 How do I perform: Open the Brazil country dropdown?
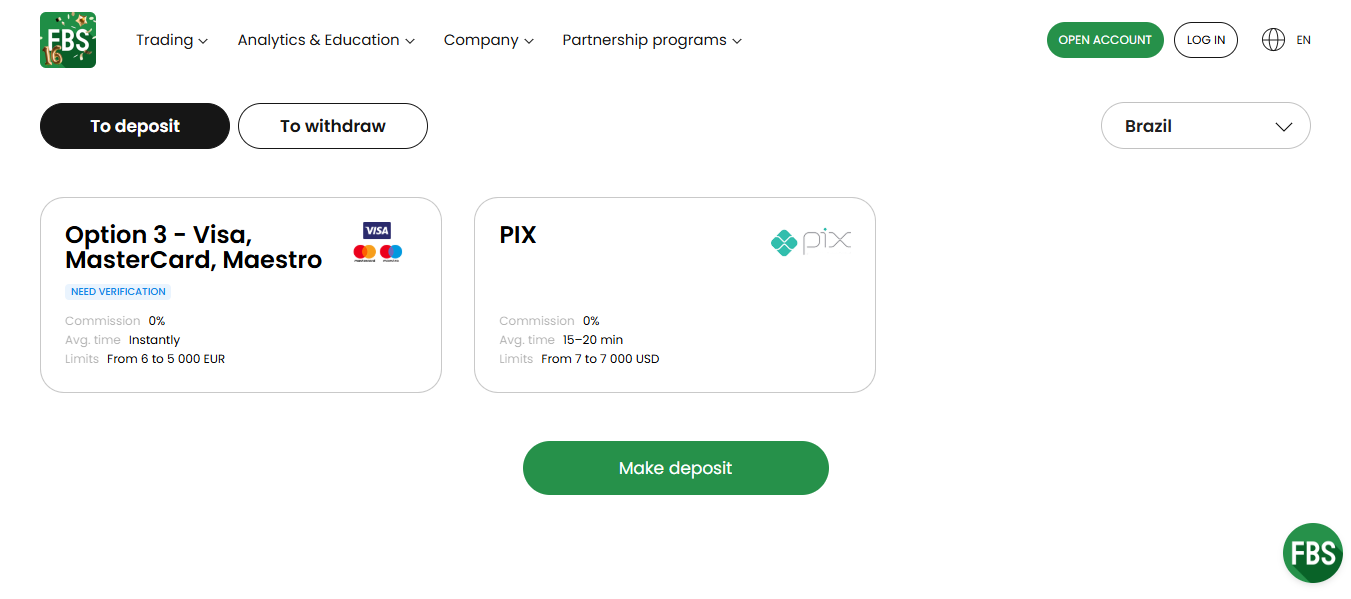(x=1205, y=125)
